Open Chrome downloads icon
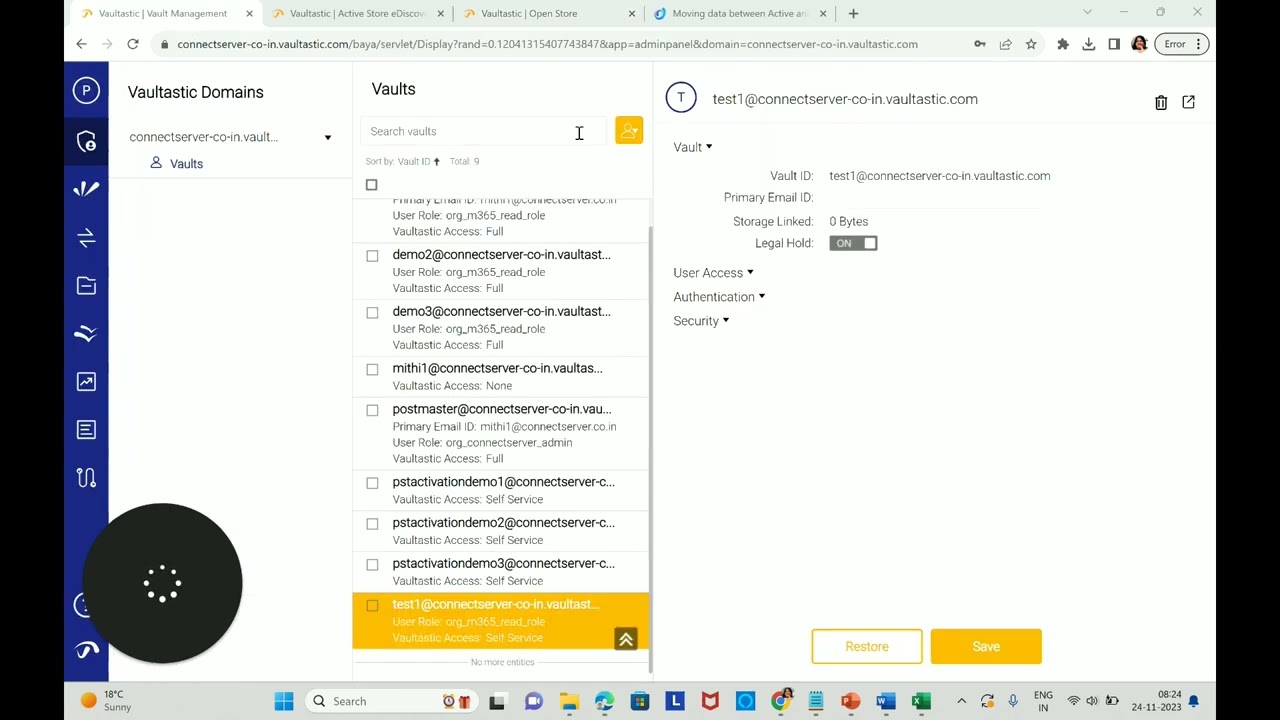 coord(1088,44)
